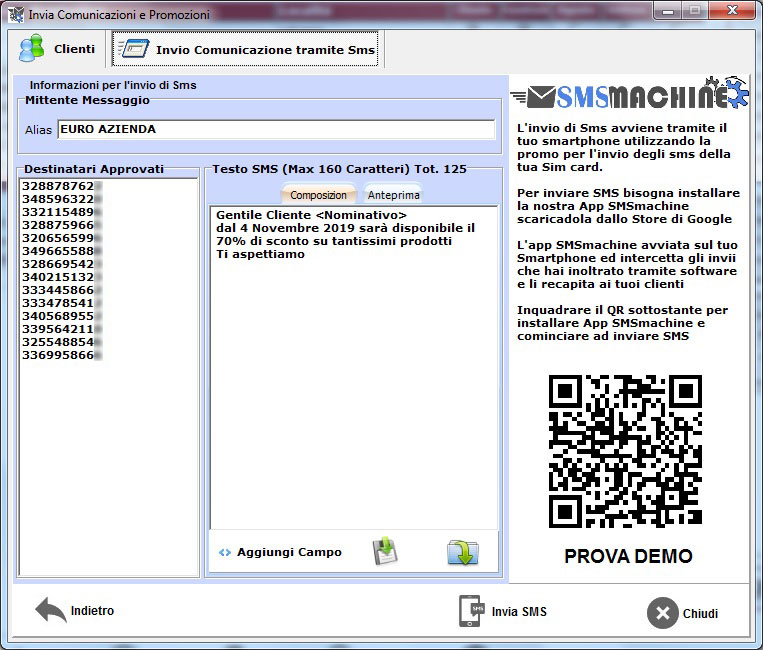Click inside the SMS text composition area
Viewport: 763px width, 650px height.
point(354,368)
